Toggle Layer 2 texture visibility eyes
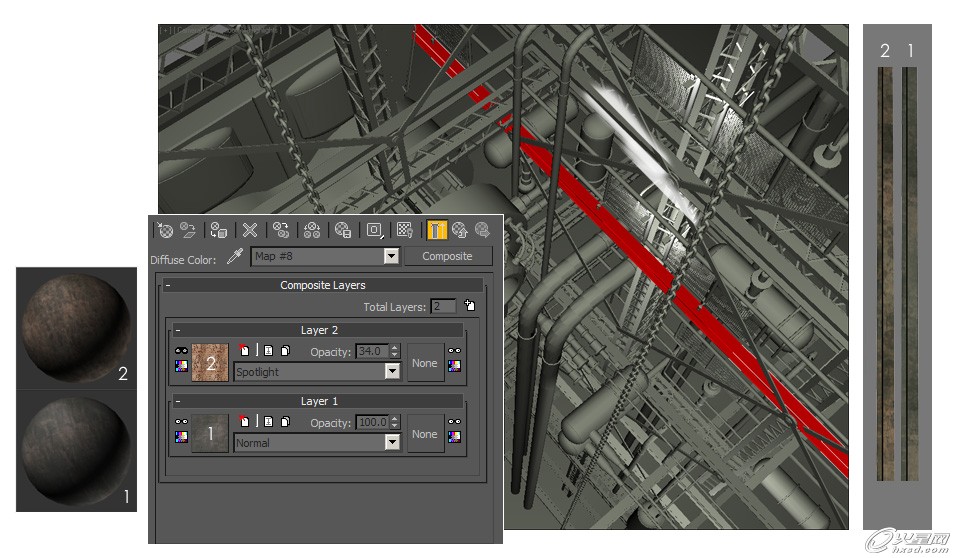 tap(181, 351)
